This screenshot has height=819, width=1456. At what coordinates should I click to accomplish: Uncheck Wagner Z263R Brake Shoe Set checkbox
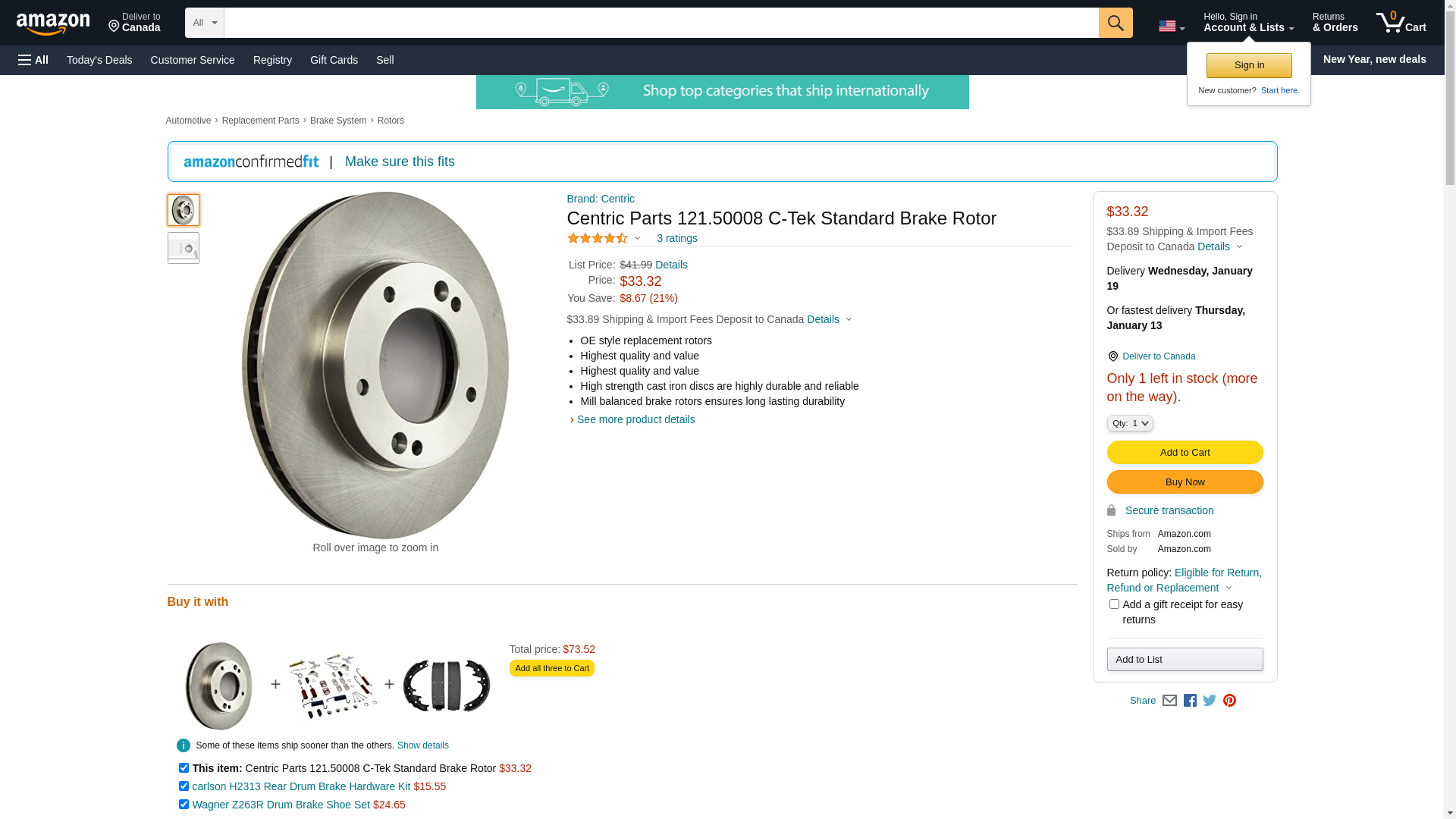point(184,805)
